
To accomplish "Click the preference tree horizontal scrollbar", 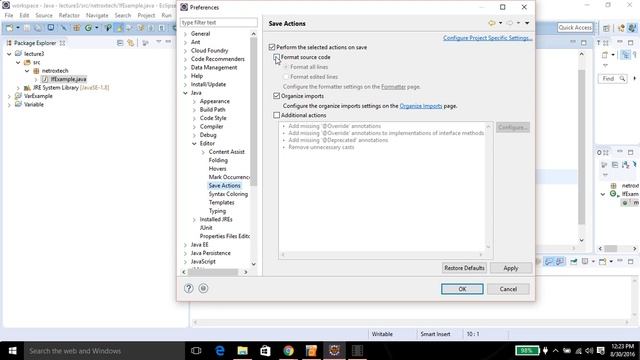I will [x=213, y=272].
